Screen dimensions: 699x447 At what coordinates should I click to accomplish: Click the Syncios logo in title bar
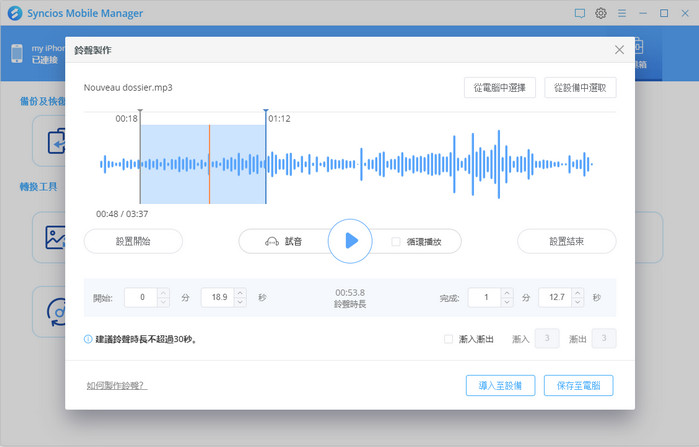click(13, 13)
